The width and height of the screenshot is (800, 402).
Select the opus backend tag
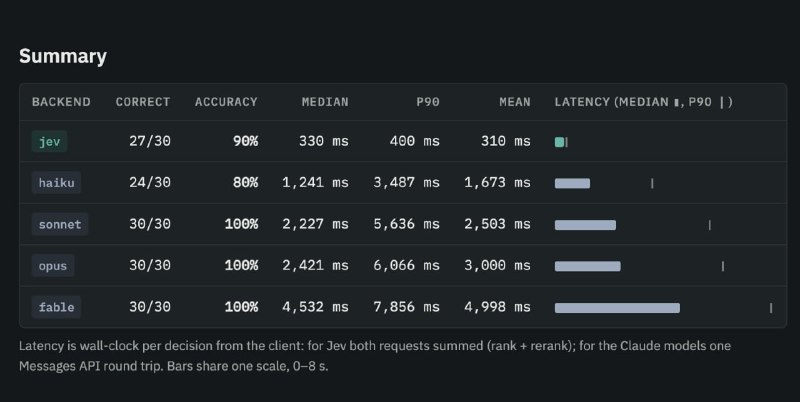pos(53,265)
